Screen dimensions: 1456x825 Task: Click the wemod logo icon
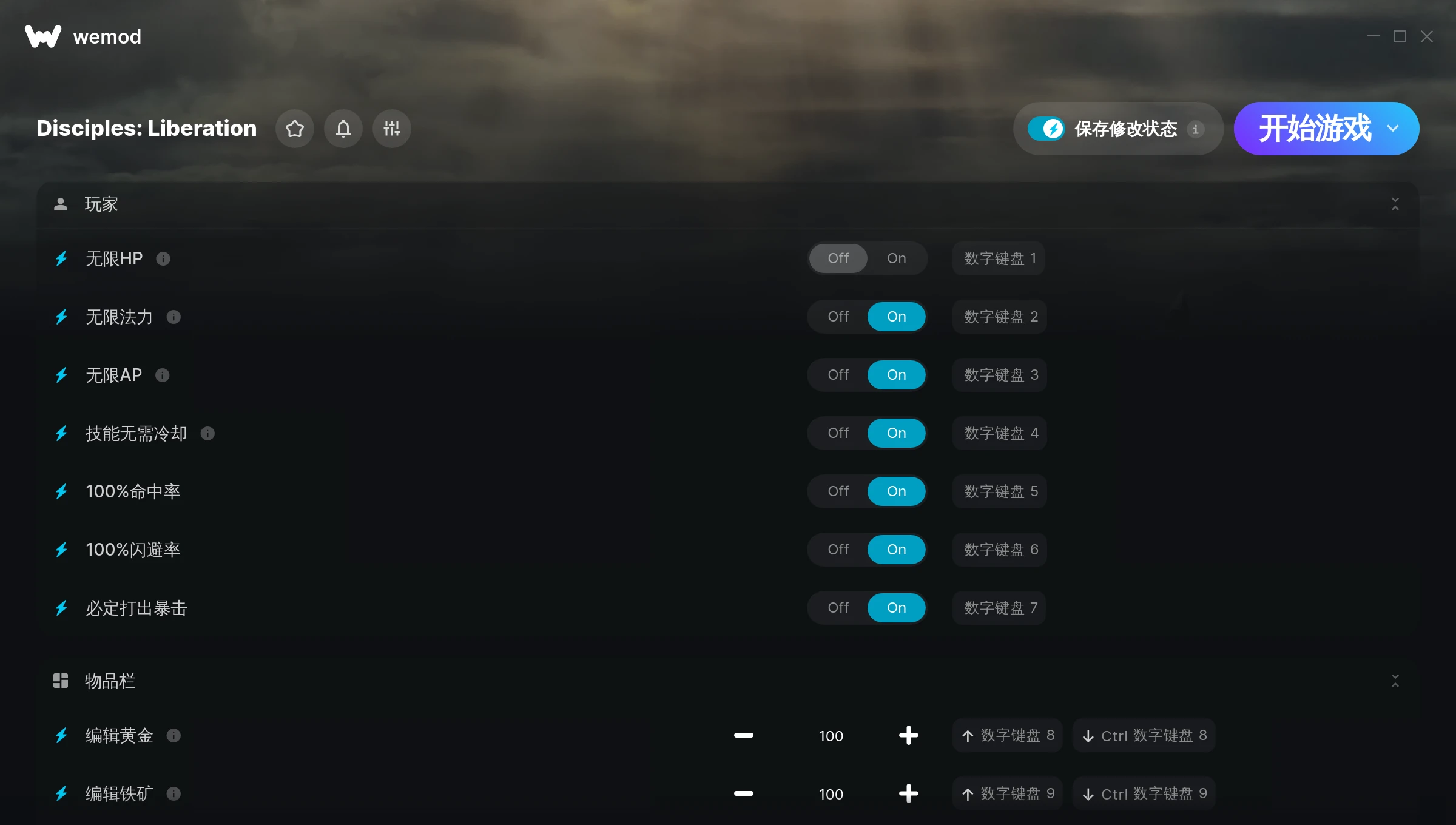43,36
